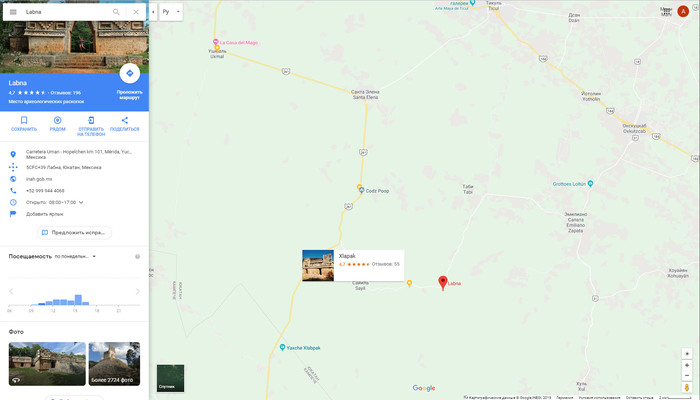The width and height of the screenshot is (700, 400).
Task: Click the blue directions route button
Action: pyautogui.click(x=129, y=73)
